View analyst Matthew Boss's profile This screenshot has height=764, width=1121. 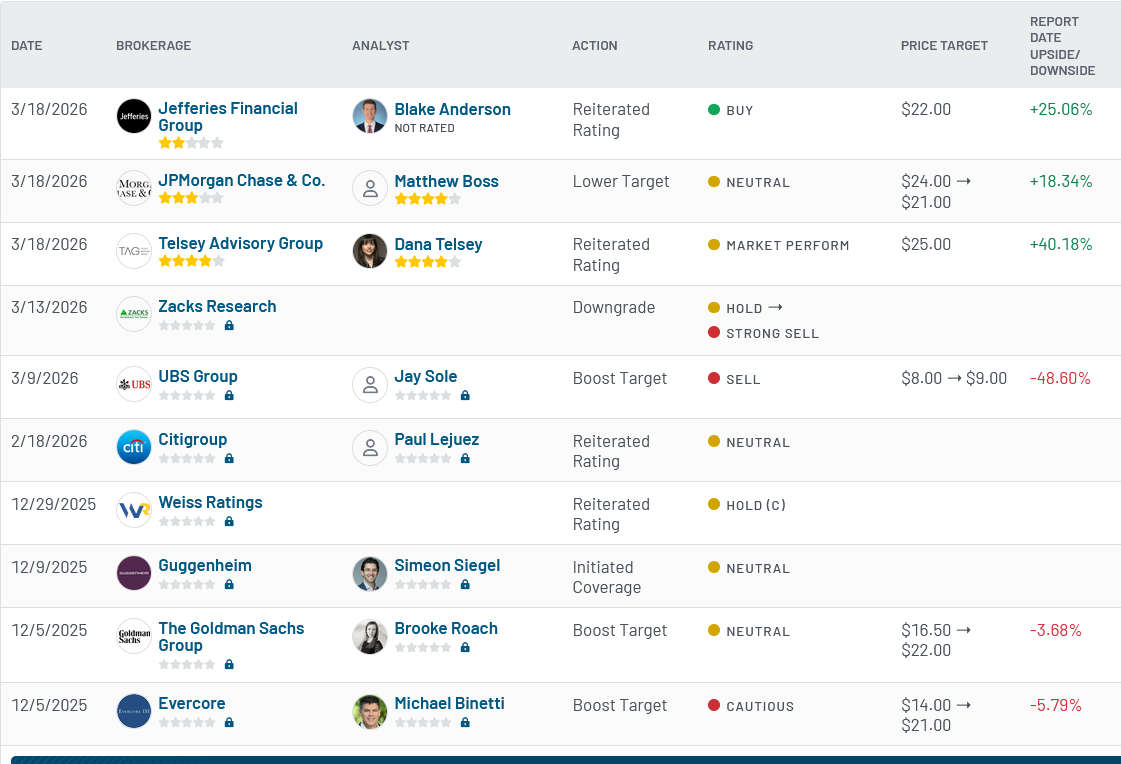click(447, 181)
